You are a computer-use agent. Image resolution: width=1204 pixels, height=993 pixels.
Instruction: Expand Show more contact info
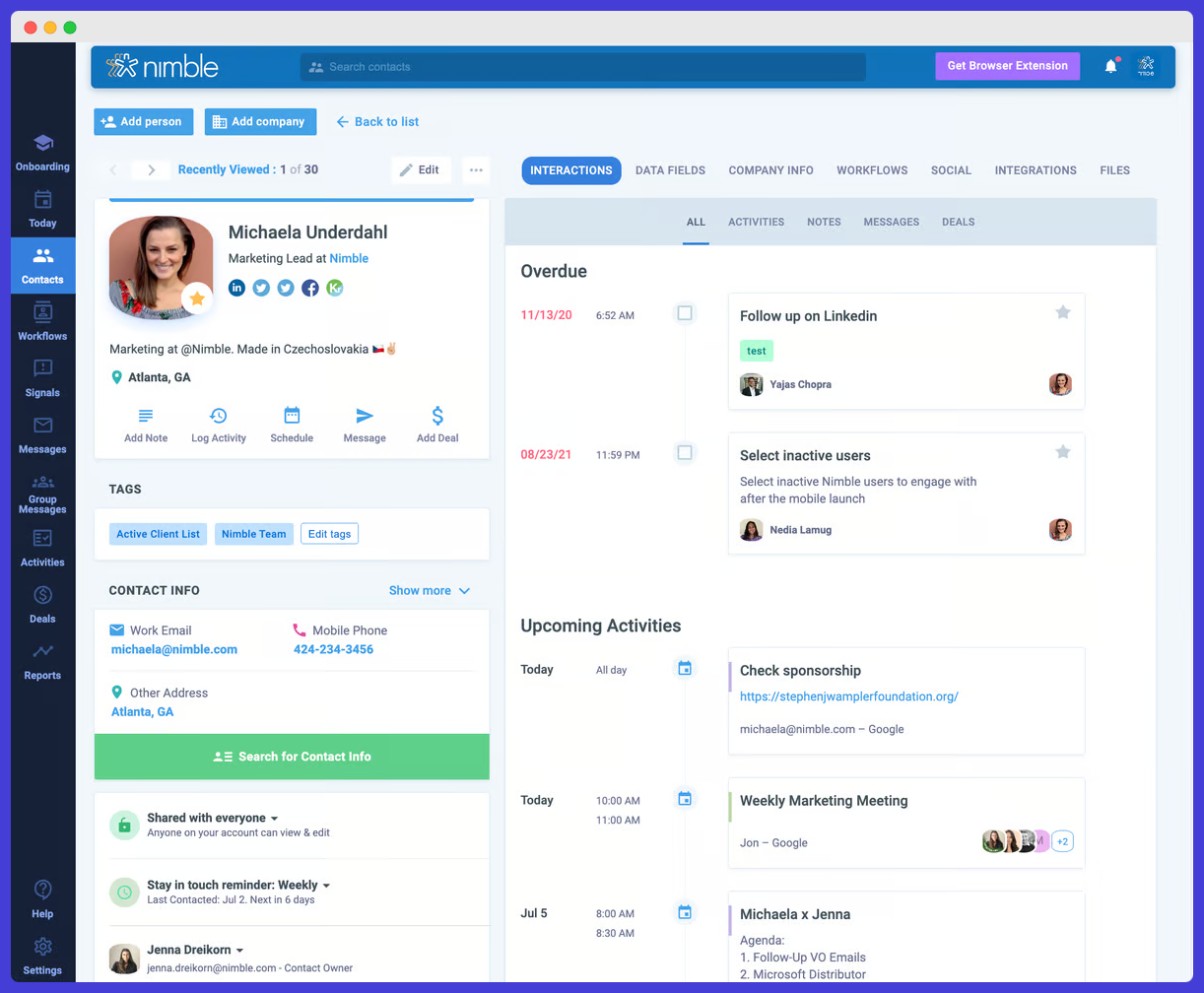point(430,590)
